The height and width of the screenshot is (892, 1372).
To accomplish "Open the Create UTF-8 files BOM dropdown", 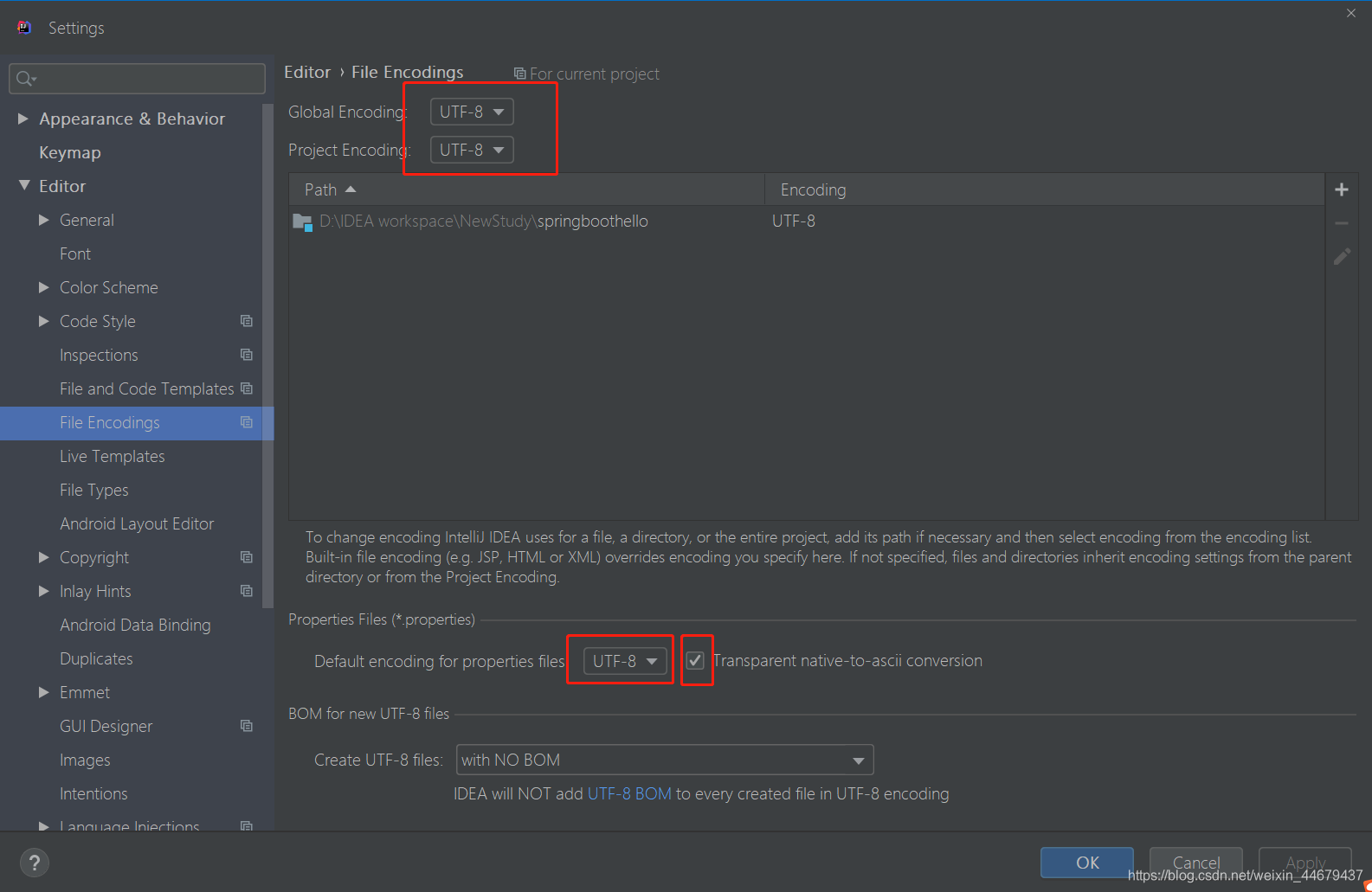I will coord(665,760).
